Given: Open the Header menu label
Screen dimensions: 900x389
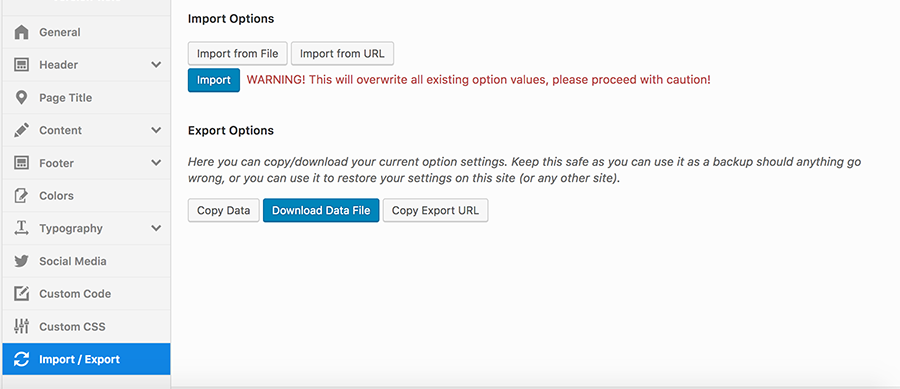Looking at the screenshot, I should (59, 65).
